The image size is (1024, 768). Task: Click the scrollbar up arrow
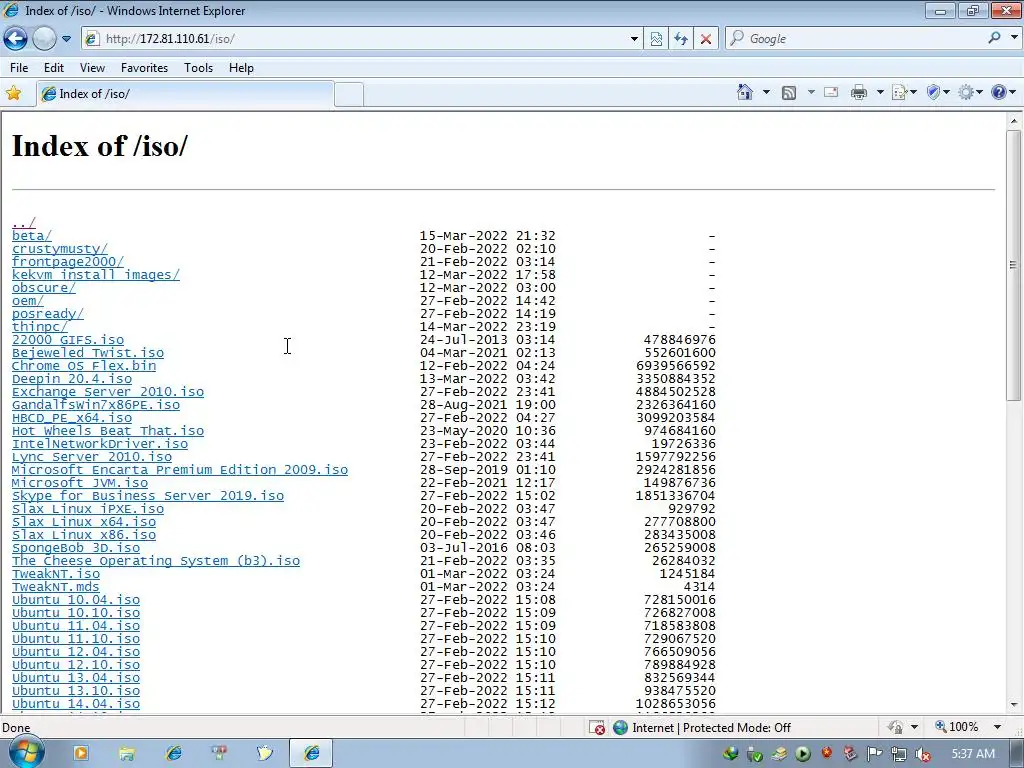(1014, 121)
